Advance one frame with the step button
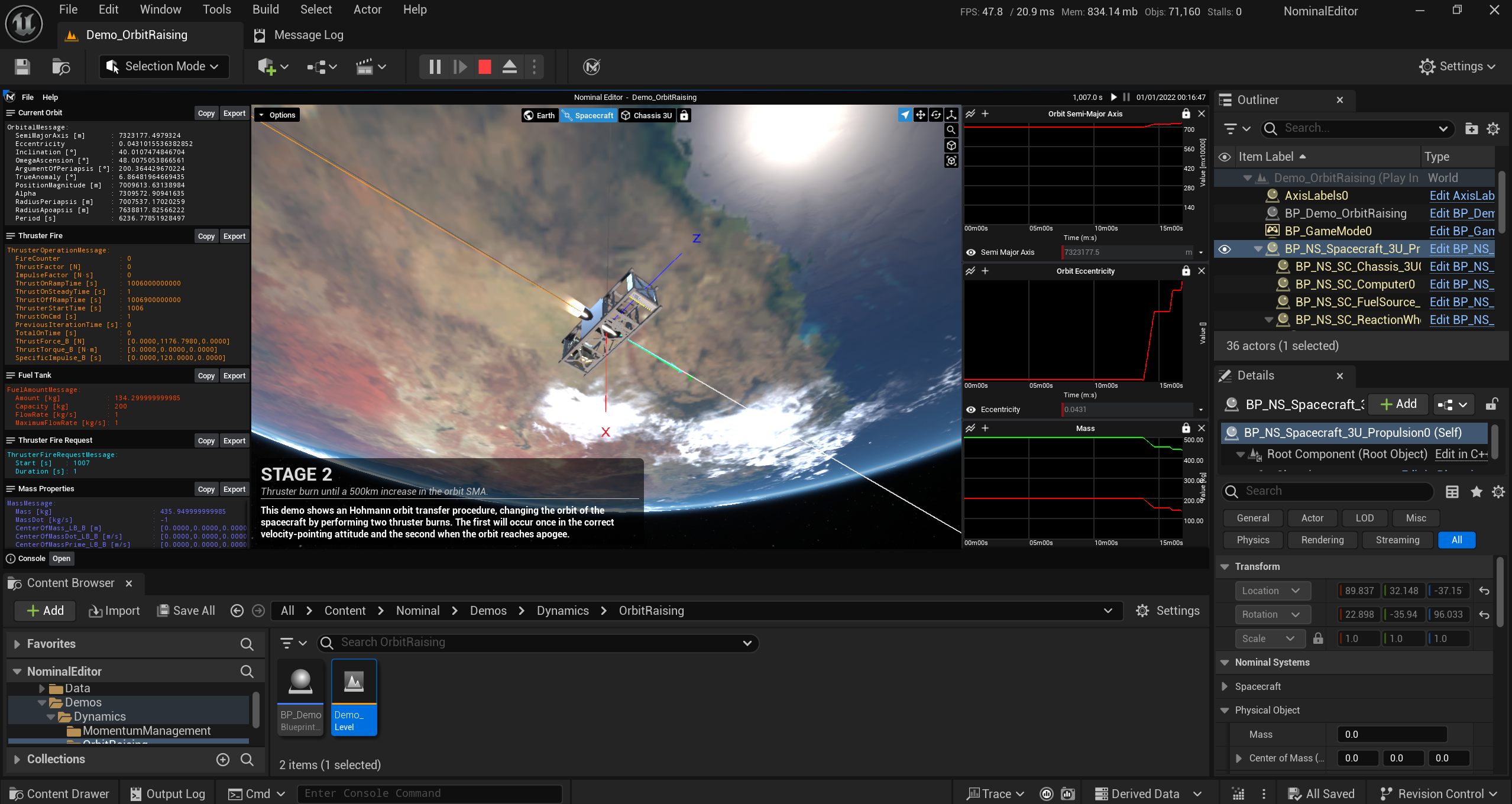The image size is (1512, 804). (x=460, y=67)
